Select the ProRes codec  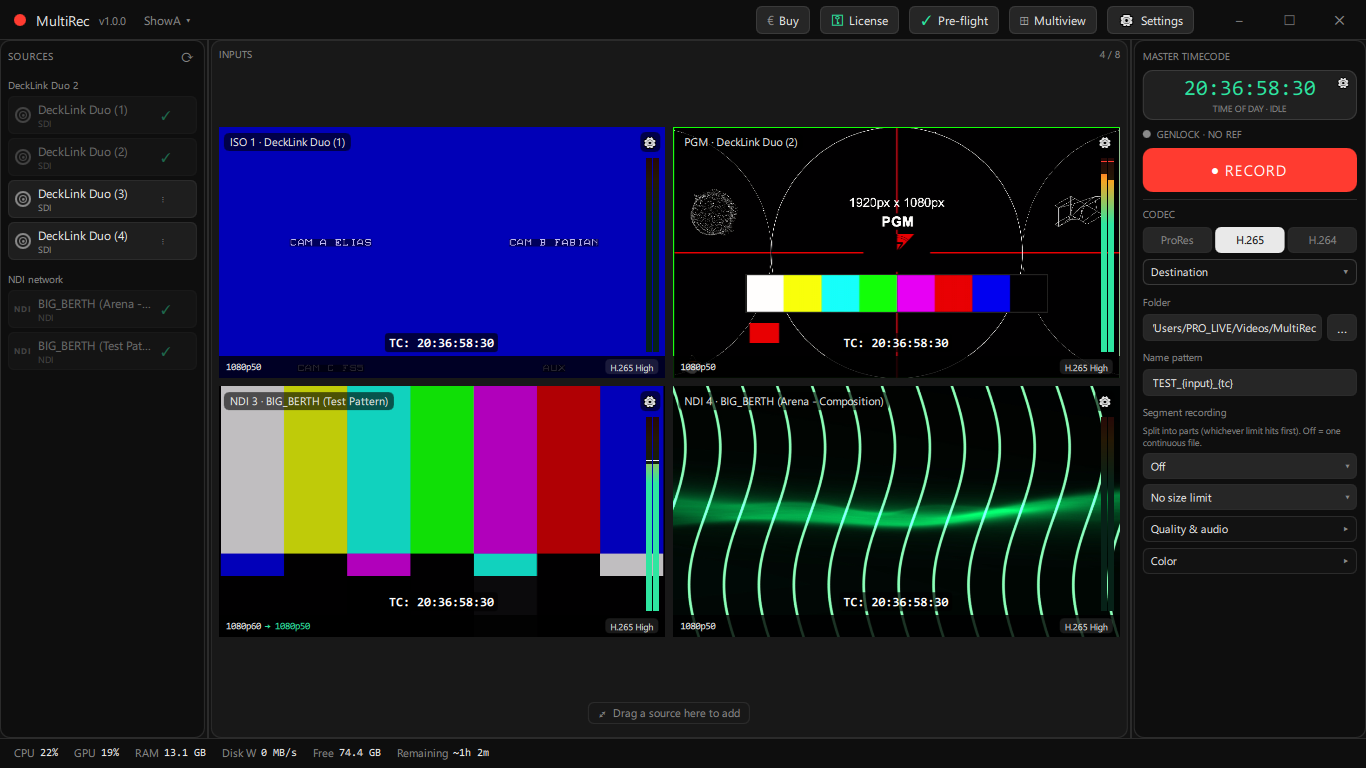coord(1177,240)
